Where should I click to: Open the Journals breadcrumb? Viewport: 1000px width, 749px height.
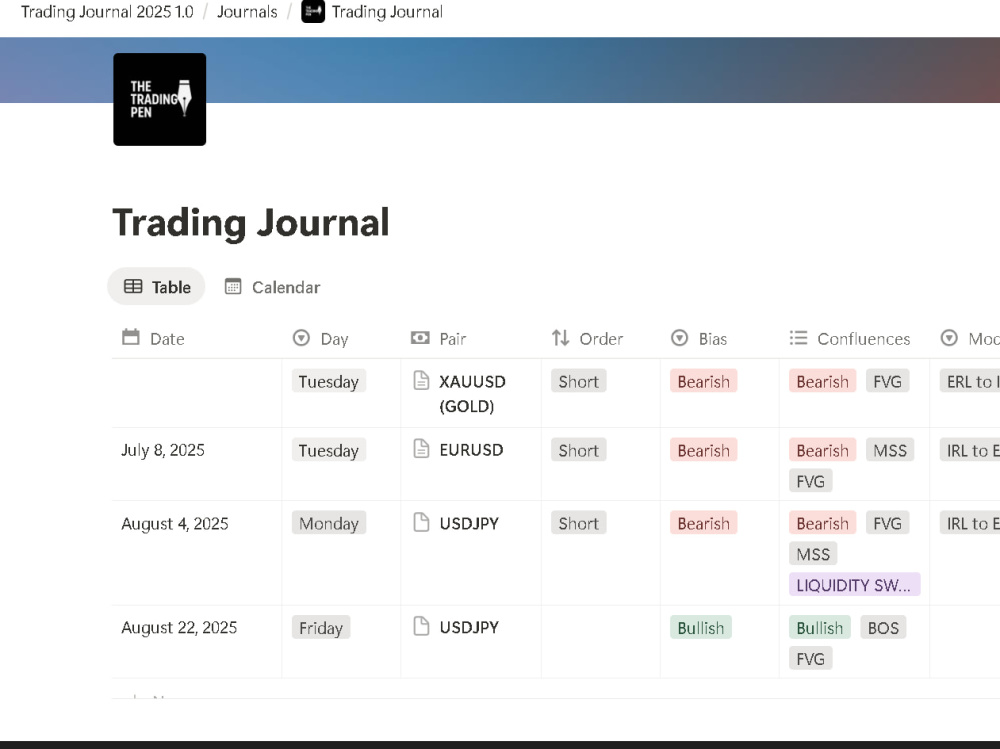[x=247, y=12]
